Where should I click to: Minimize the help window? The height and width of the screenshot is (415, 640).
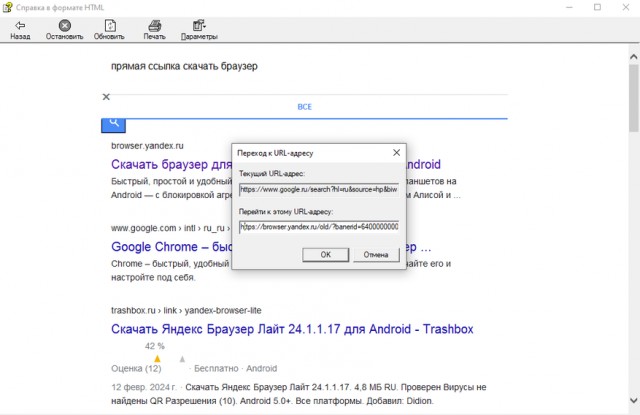pos(569,7)
